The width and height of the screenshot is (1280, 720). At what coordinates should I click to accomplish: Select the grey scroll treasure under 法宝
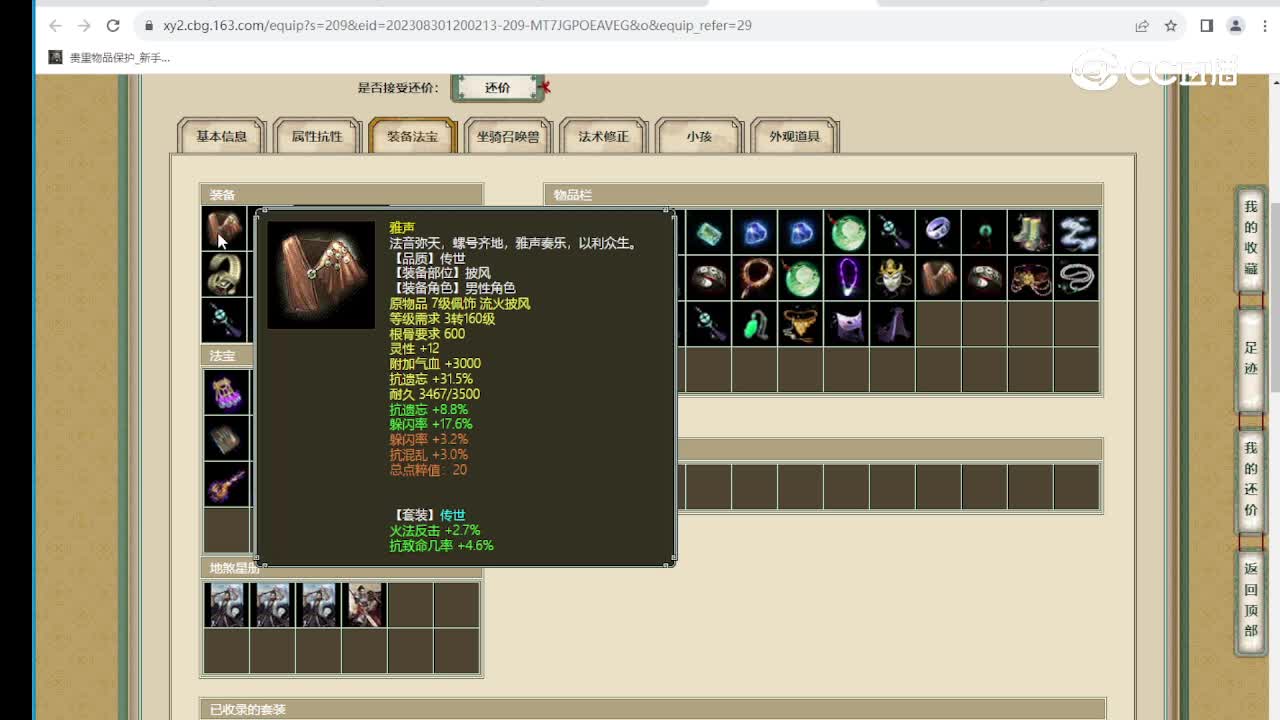pos(227,438)
